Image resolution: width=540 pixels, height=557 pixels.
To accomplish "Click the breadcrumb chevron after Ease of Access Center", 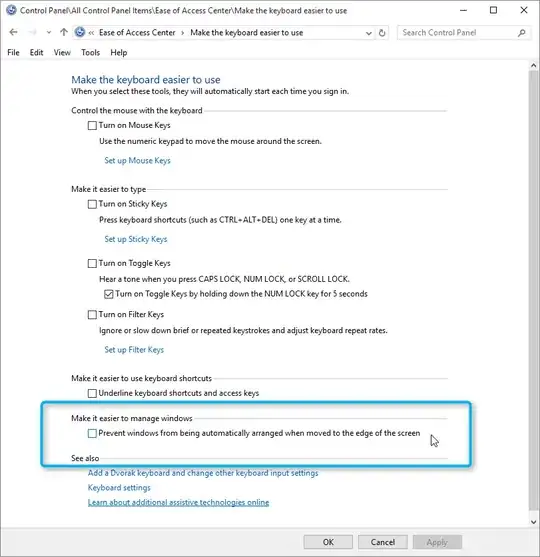I will (x=183, y=33).
